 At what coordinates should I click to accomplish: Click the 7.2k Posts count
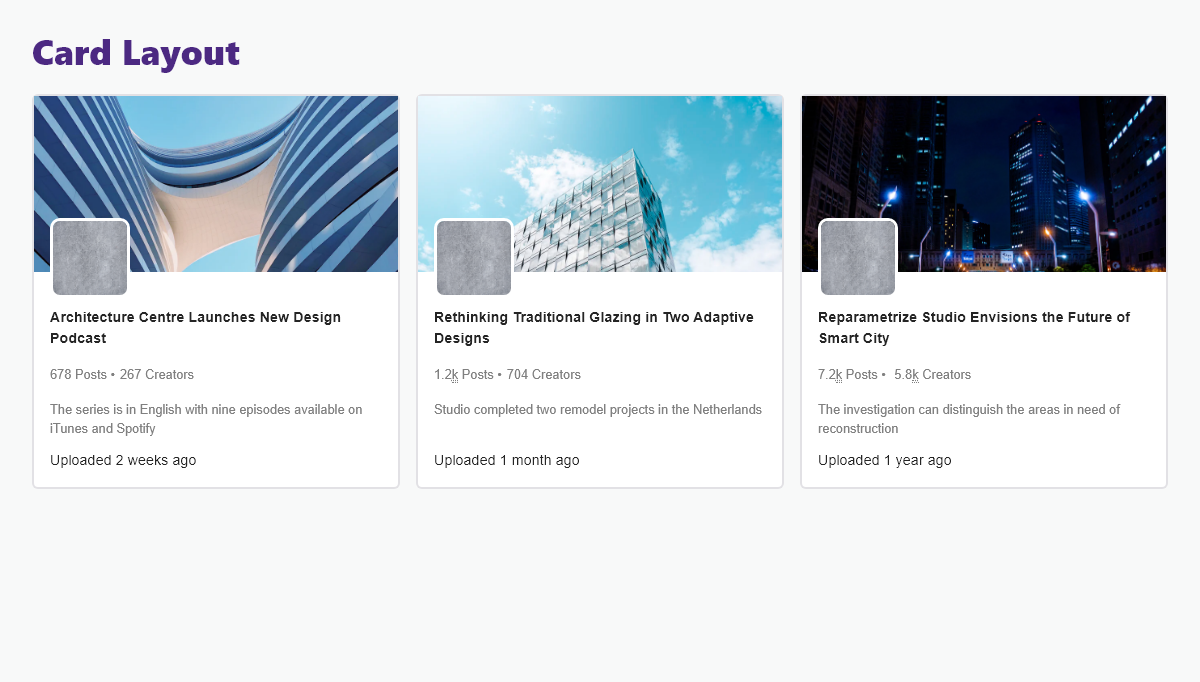[x=848, y=375]
